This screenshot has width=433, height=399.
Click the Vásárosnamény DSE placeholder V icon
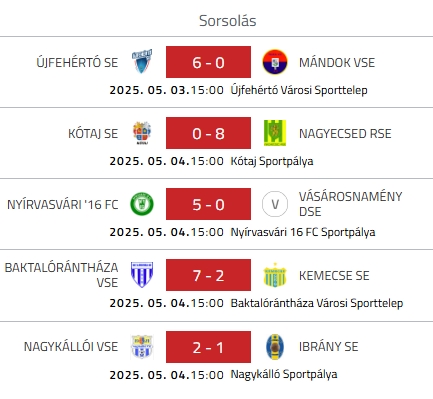click(275, 204)
